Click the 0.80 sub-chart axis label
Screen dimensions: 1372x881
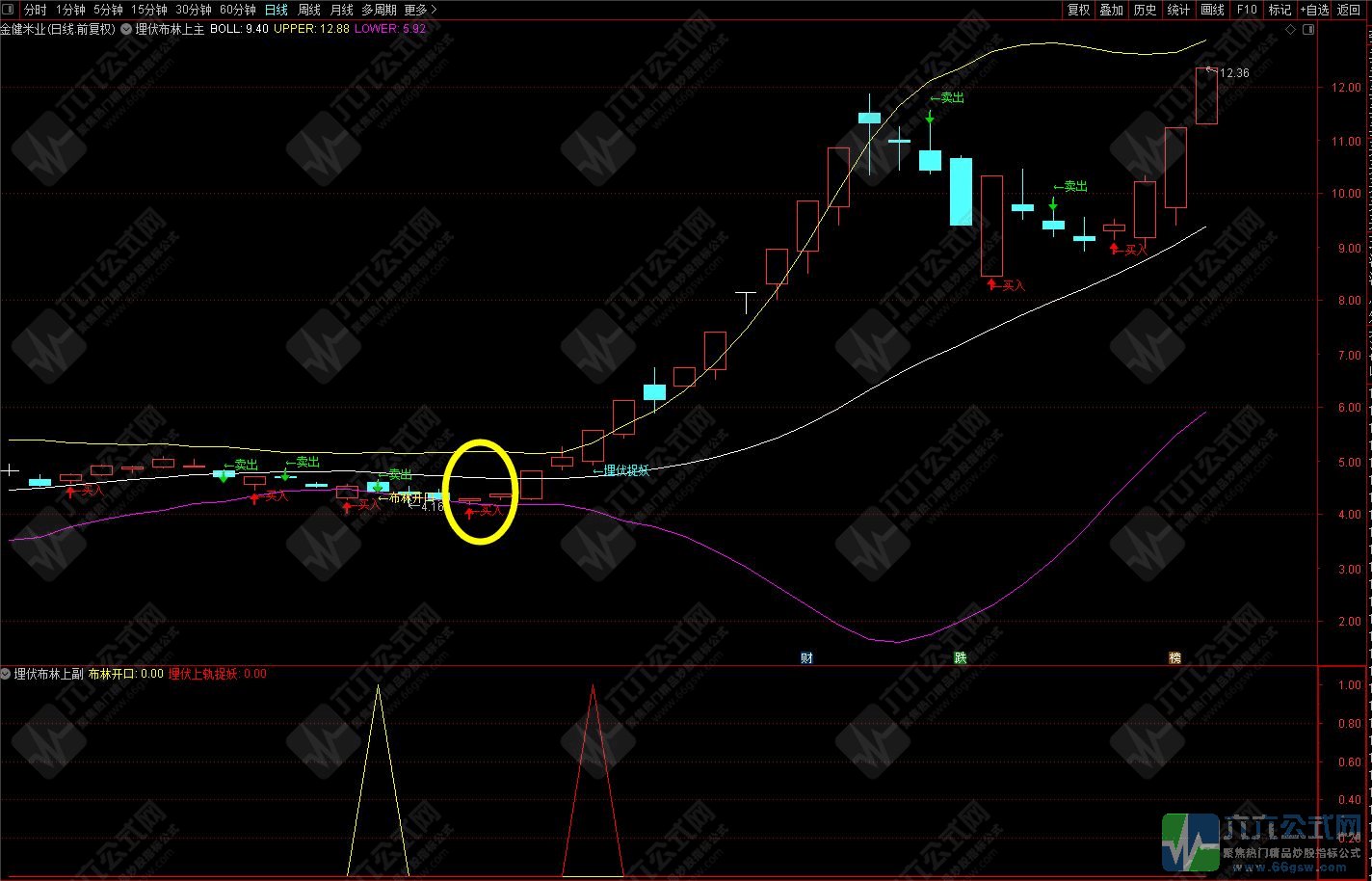[1349, 723]
